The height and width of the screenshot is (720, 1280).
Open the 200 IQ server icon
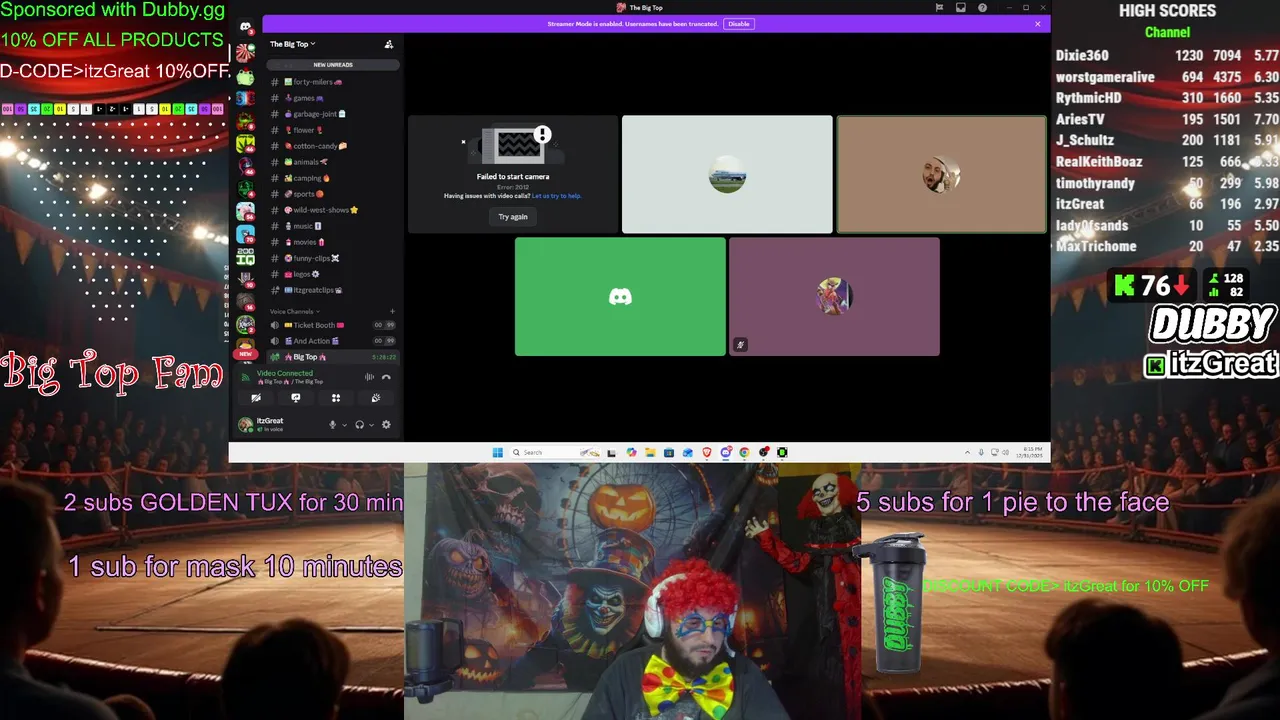coord(245,257)
